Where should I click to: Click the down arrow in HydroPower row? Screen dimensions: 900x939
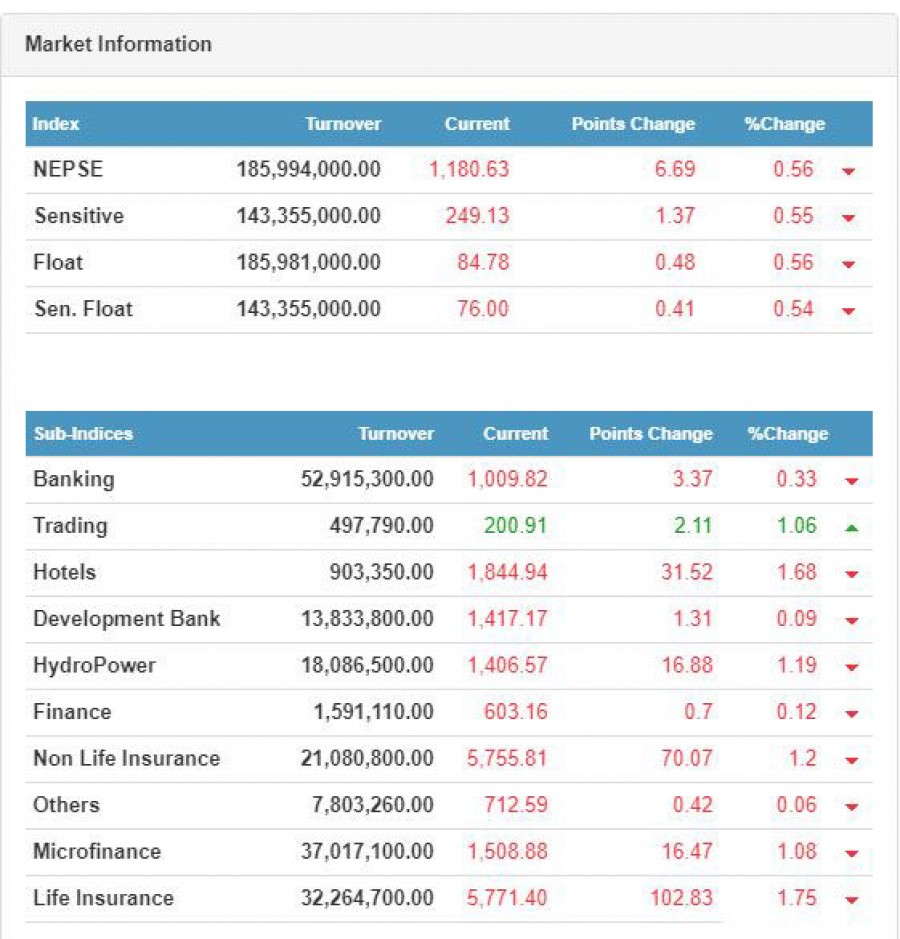[x=851, y=667]
